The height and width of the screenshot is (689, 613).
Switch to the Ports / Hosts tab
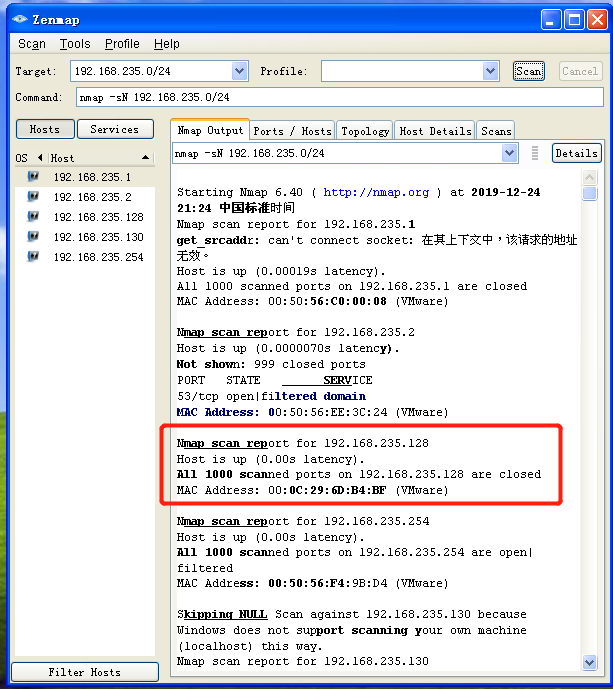click(x=292, y=131)
